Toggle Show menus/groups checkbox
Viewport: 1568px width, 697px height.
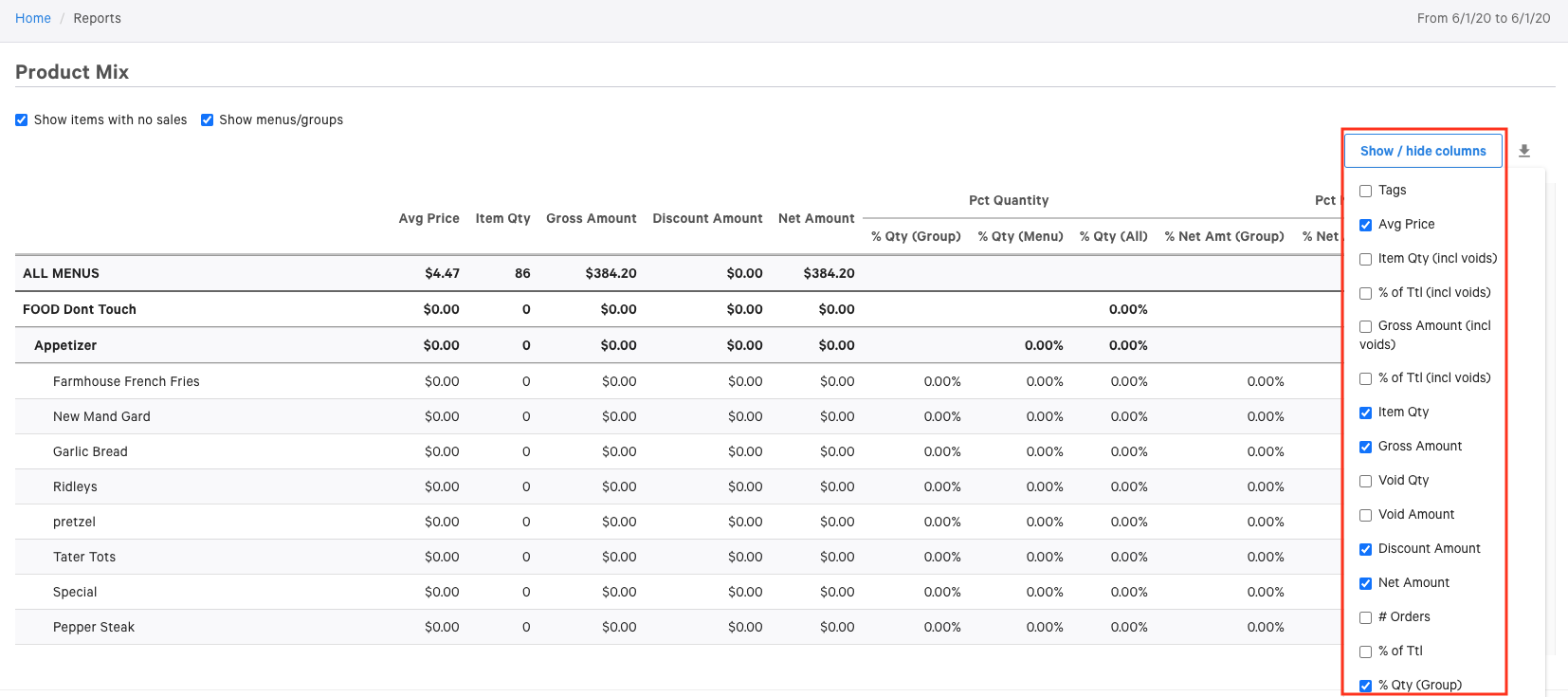click(x=207, y=120)
